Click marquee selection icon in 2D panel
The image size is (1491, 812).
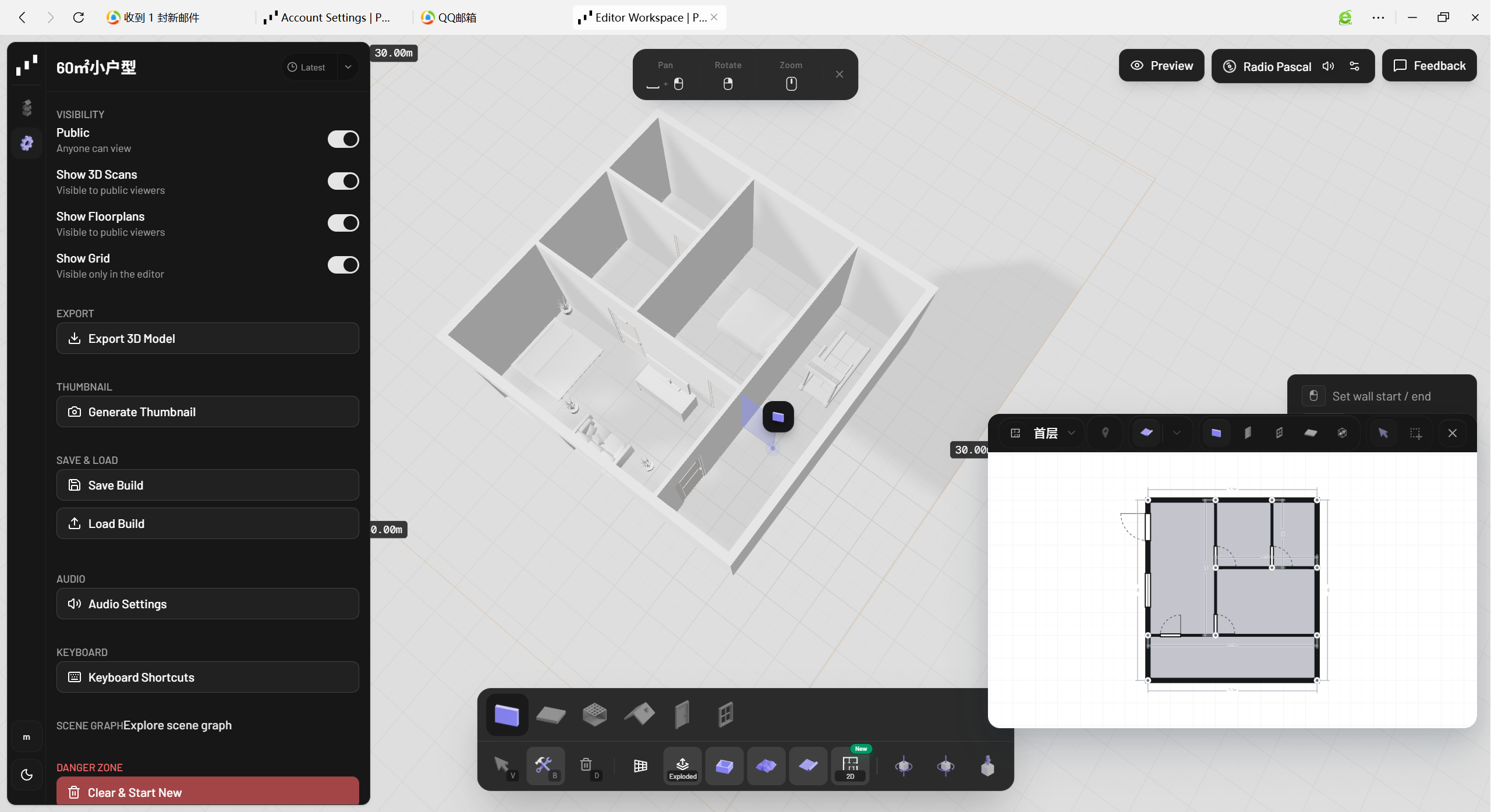1415,433
